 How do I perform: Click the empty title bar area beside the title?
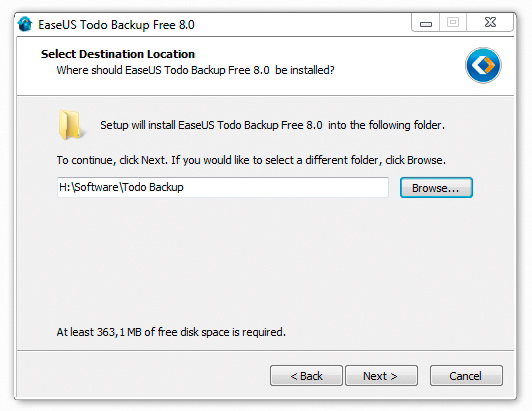(302, 24)
